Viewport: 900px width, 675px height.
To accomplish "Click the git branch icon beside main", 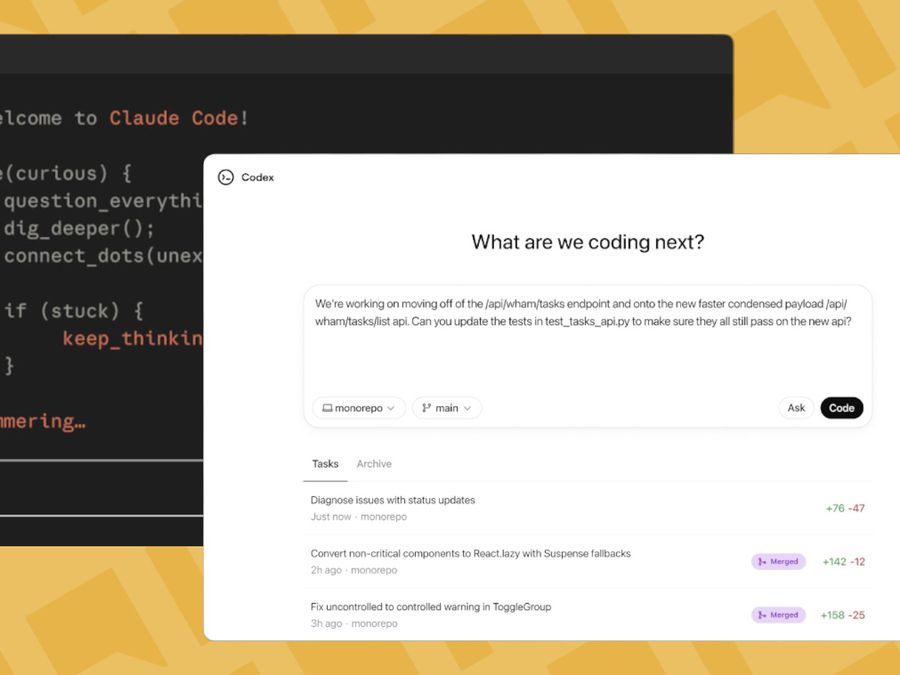I will coord(426,408).
